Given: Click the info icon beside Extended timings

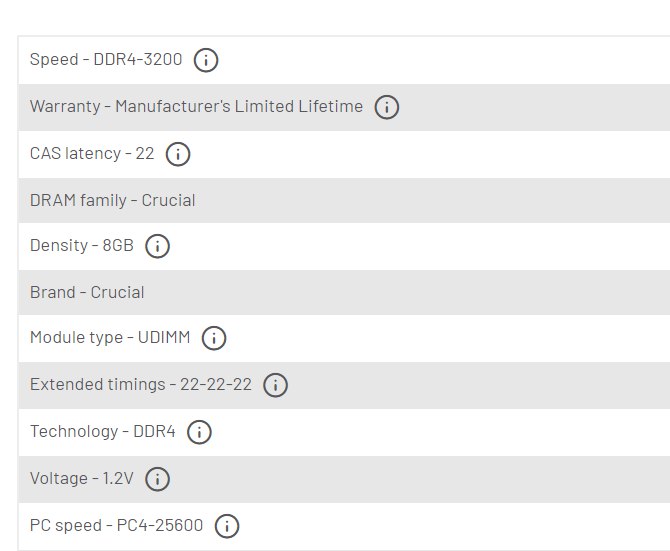Looking at the screenshot, I should [x=275, y=385].
